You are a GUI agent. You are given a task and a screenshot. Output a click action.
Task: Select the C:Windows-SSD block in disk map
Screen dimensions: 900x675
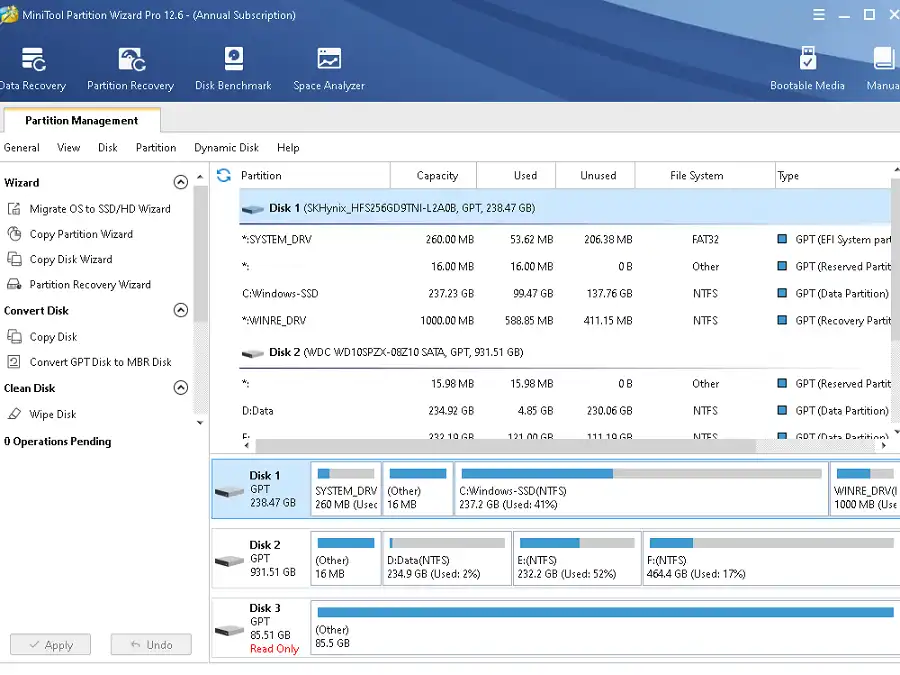click(641, 489)
